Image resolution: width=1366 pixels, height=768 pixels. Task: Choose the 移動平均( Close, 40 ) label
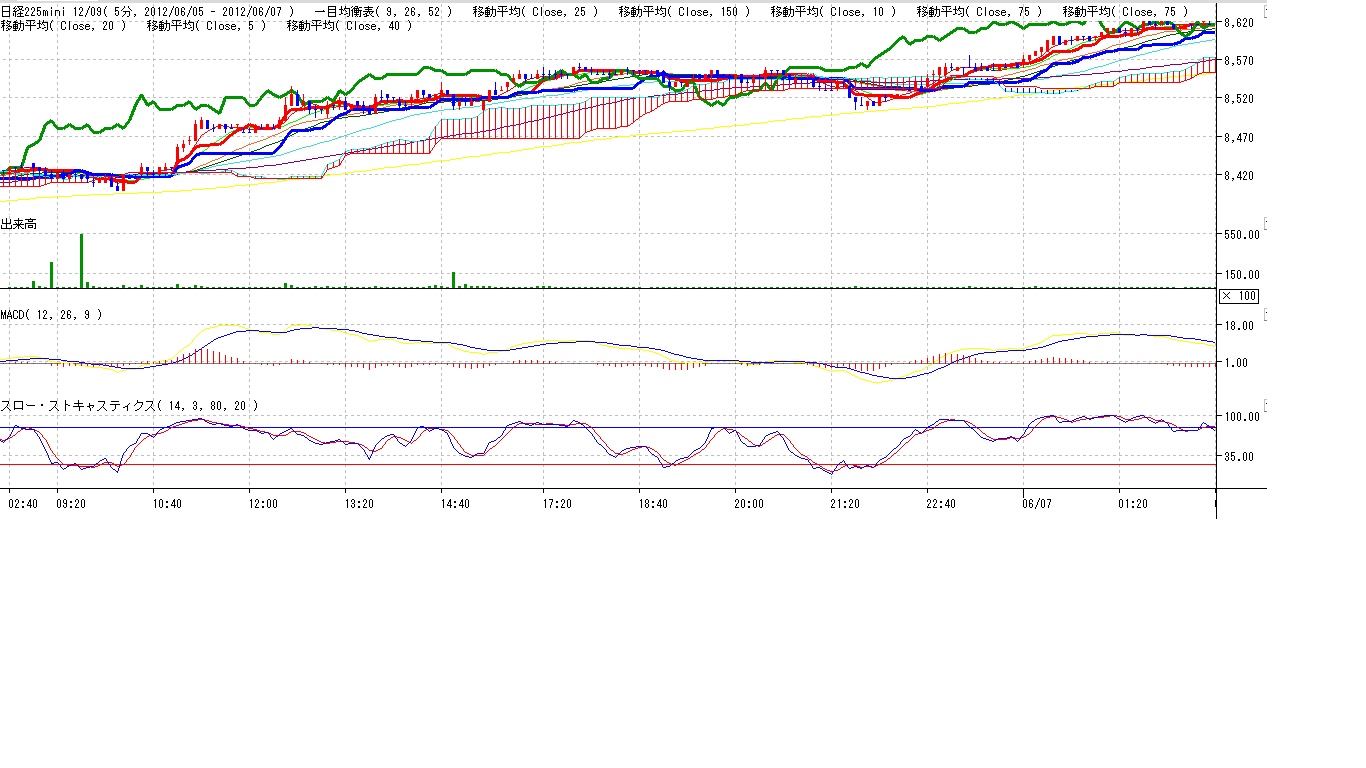(349, 25)
